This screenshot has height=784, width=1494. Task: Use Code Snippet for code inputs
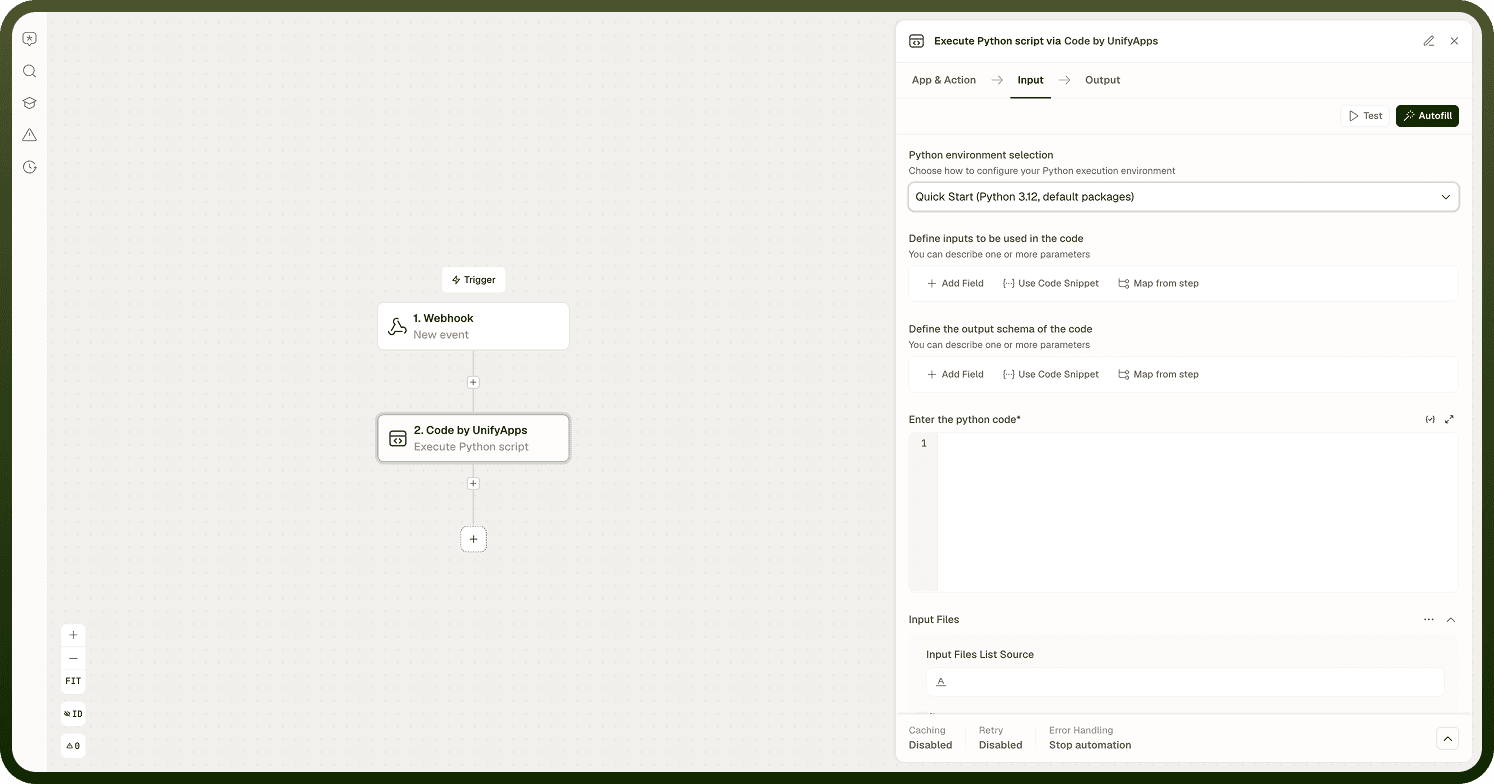click(x=1051, y=284)
